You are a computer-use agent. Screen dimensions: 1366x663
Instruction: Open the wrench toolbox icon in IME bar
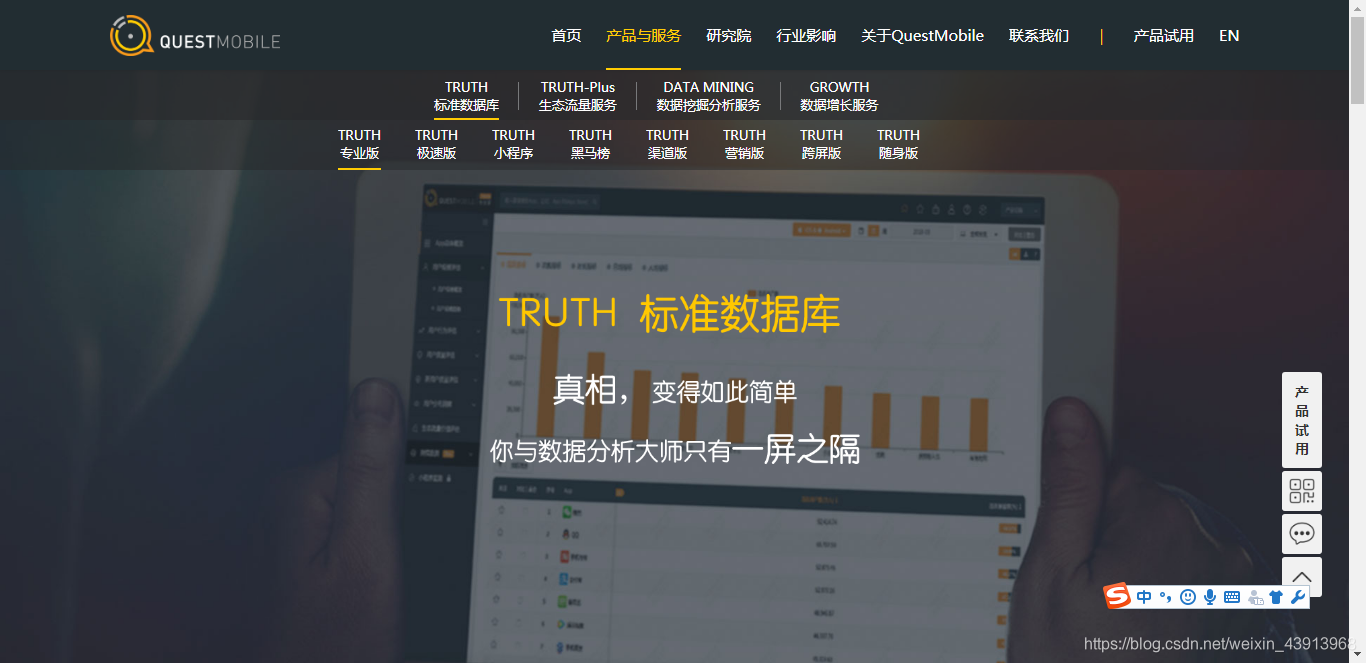click(x=1298, y=597)
